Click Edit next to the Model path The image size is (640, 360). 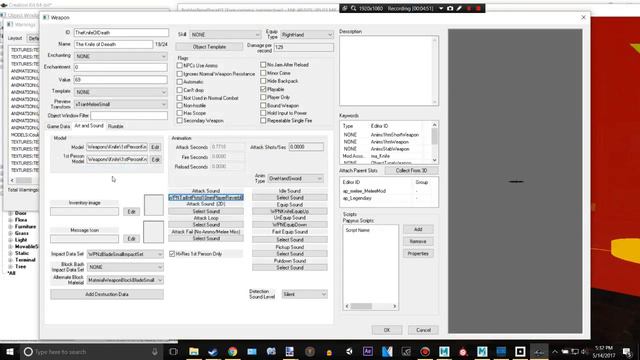click(155, 147)
